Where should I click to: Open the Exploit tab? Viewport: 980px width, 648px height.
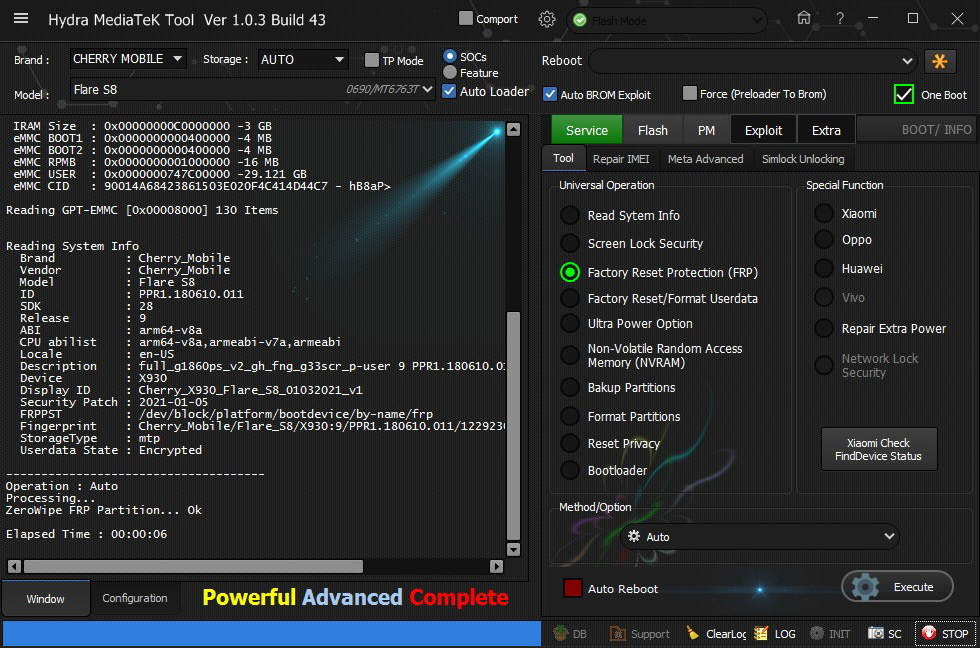[763, 131]
